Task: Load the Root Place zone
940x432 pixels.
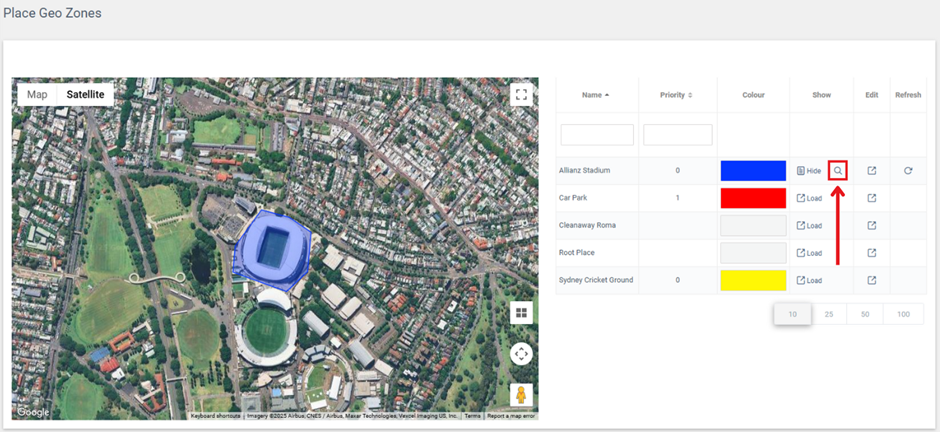Action: pyautogui.click(x=809, y=253)
